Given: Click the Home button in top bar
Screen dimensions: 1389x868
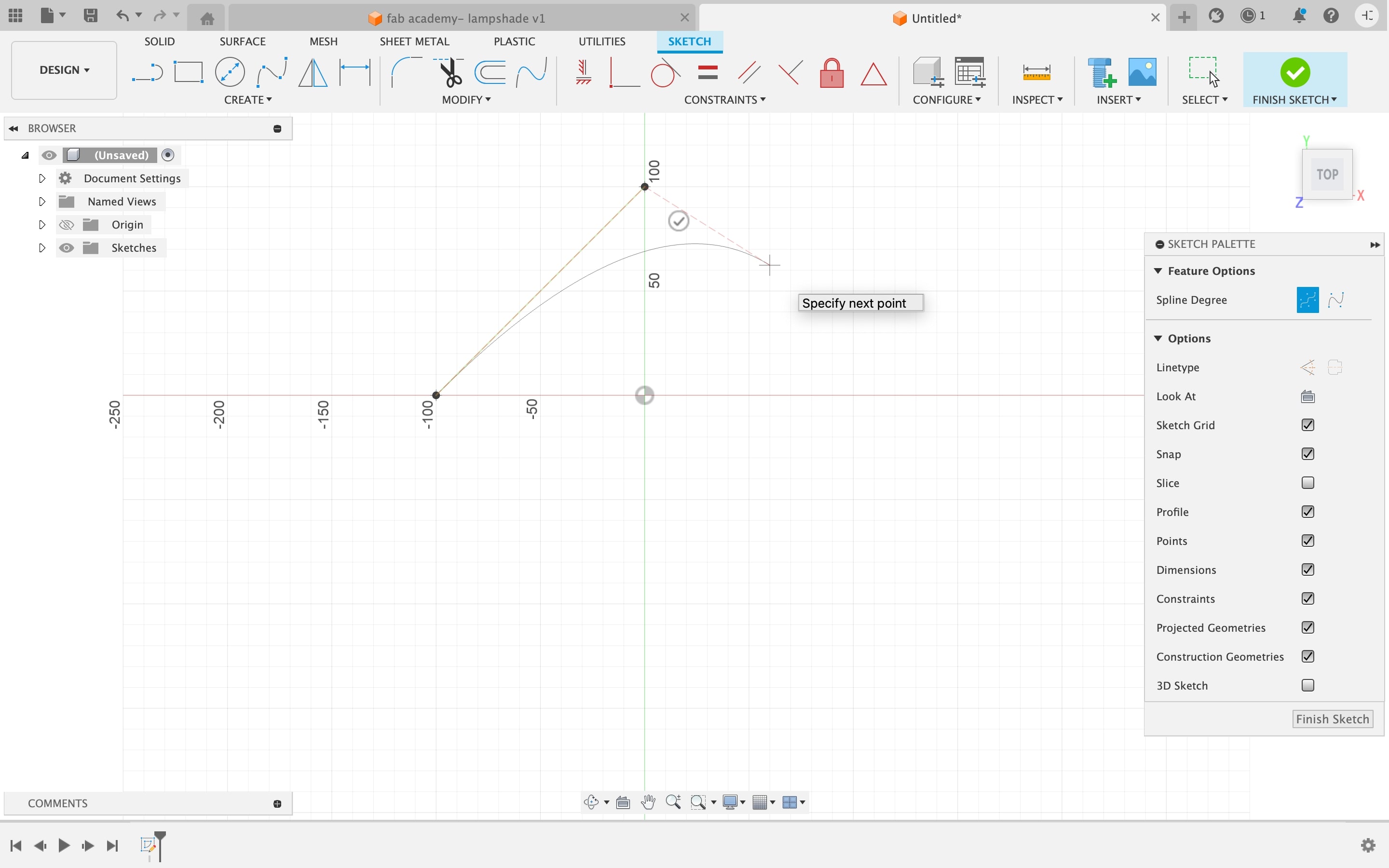Looking at the screenshot, I should pyautogui.click(x=207, y=18).
